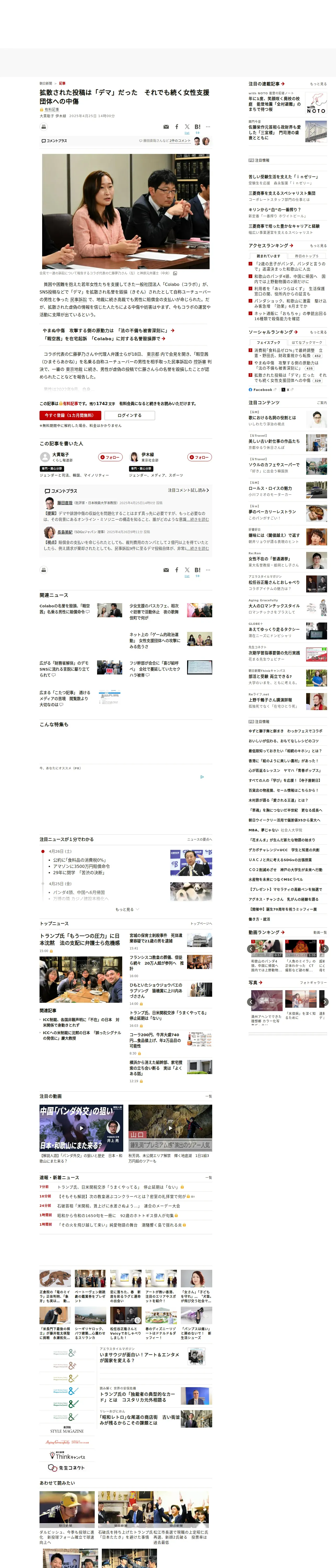The width and height of the screenshot is (336, 1568).
Task: Open AERA STYLE MAGAZINE logo link
Action: click(67, 1429)
